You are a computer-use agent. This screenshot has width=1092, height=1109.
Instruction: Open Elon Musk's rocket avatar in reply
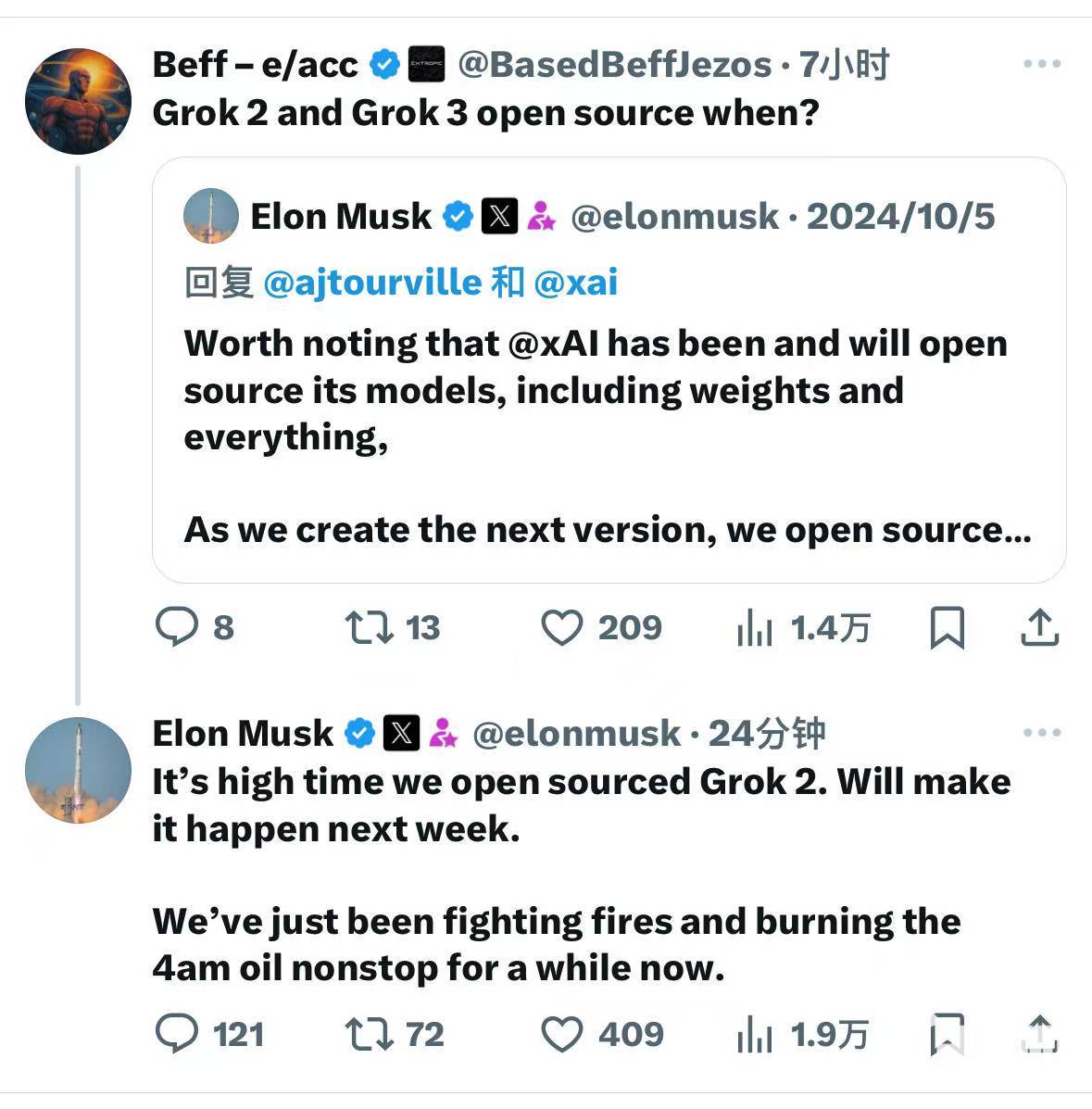coord(78,770)
